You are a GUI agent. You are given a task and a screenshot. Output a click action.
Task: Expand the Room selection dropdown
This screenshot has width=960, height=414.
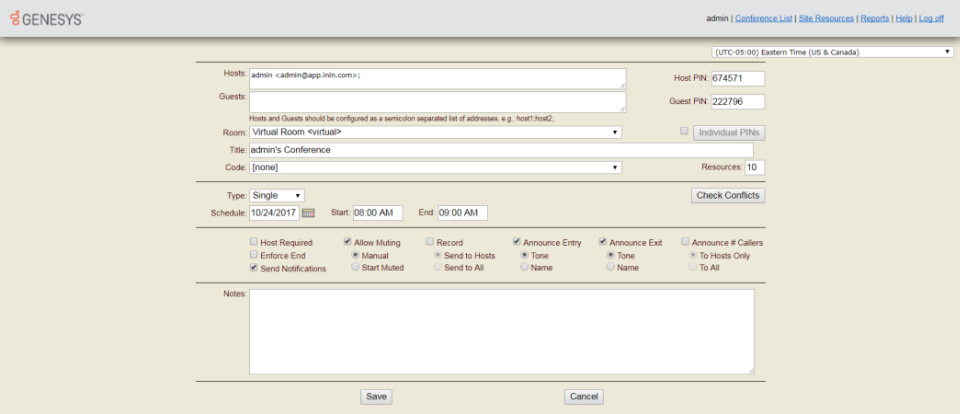point(435,131)
